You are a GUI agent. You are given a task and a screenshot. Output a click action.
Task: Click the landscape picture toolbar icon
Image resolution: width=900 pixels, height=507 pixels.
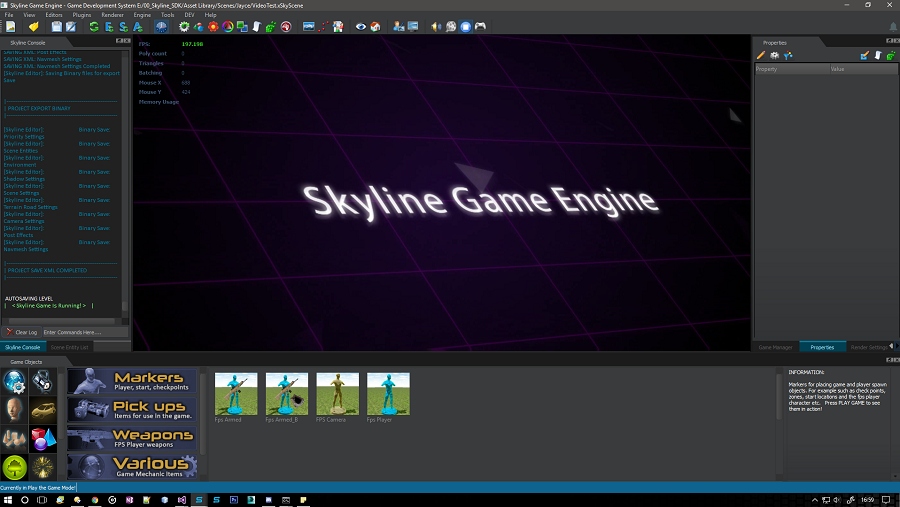click(x=308, y=26)
